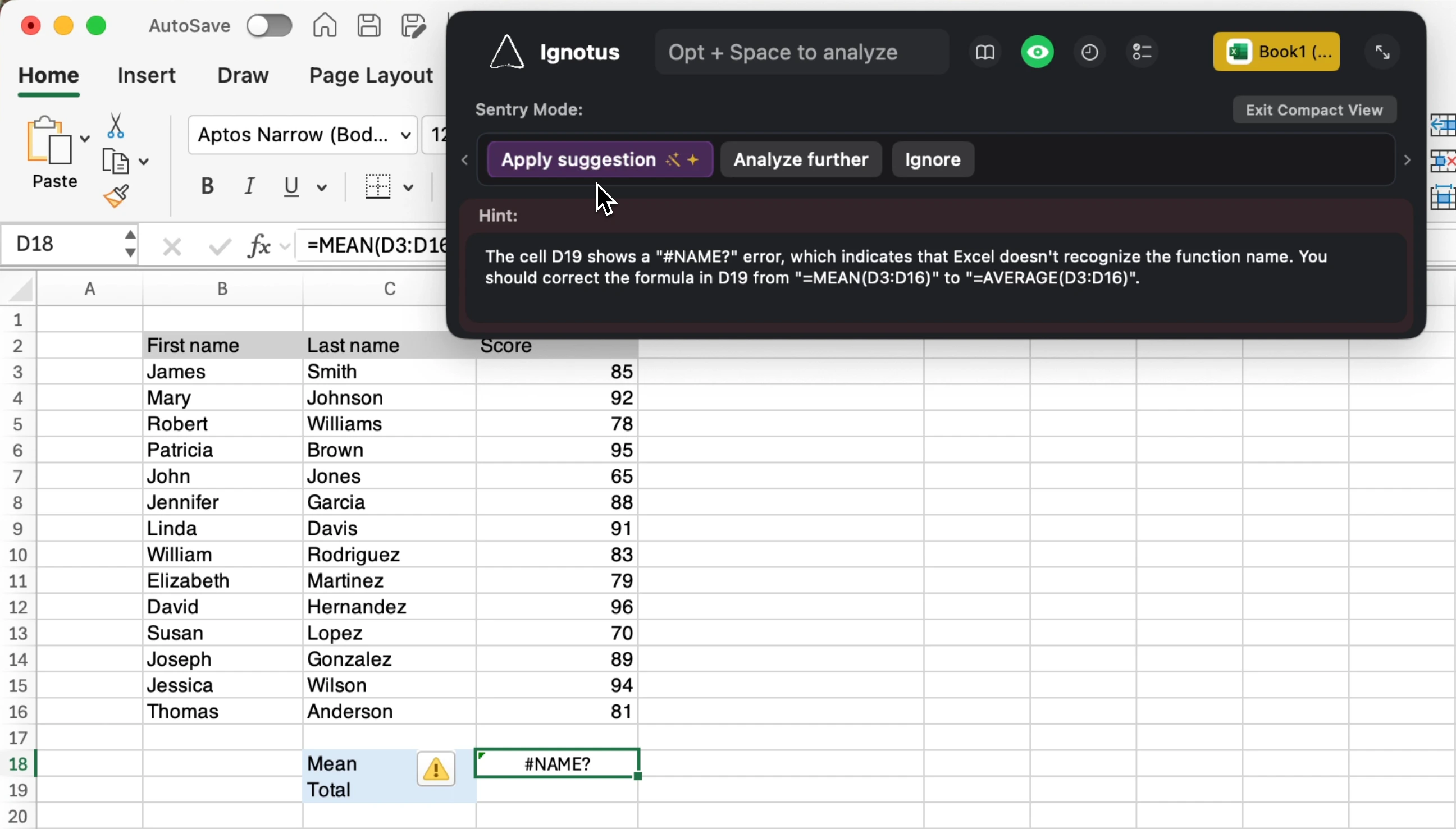The height and width of the screenshot is (829, 1456).
Task: Open Ignotus documentation book icon
Action: tap(984, 52)
